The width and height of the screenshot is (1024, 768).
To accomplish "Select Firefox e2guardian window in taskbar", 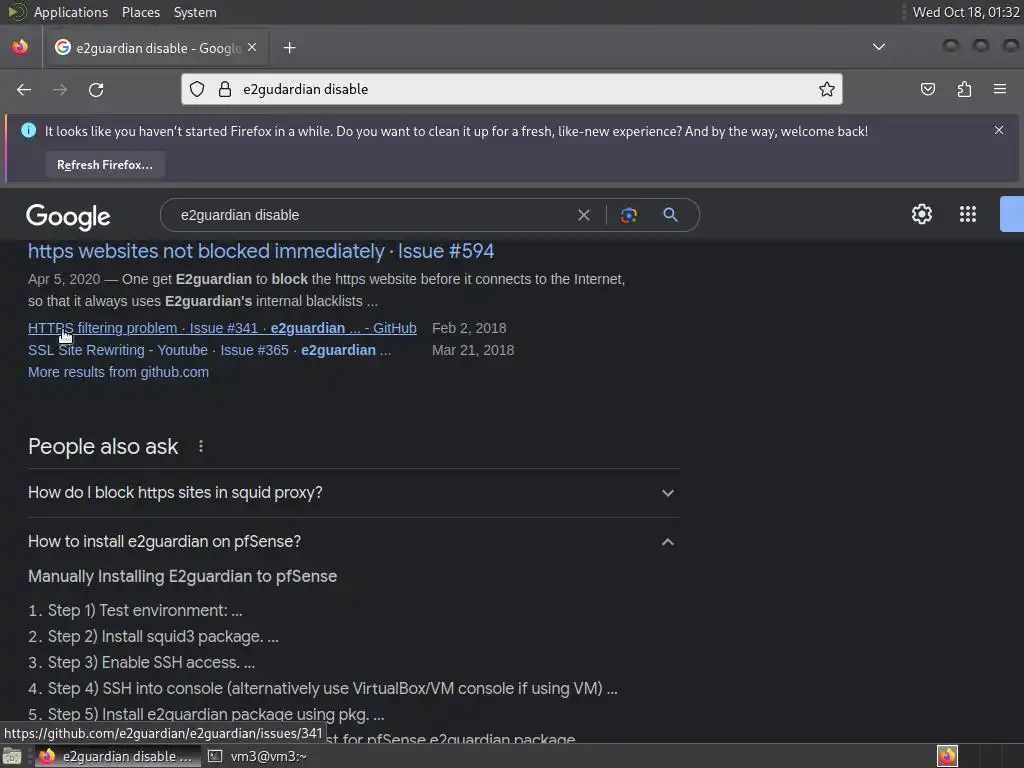I will [x=116, y=756].
